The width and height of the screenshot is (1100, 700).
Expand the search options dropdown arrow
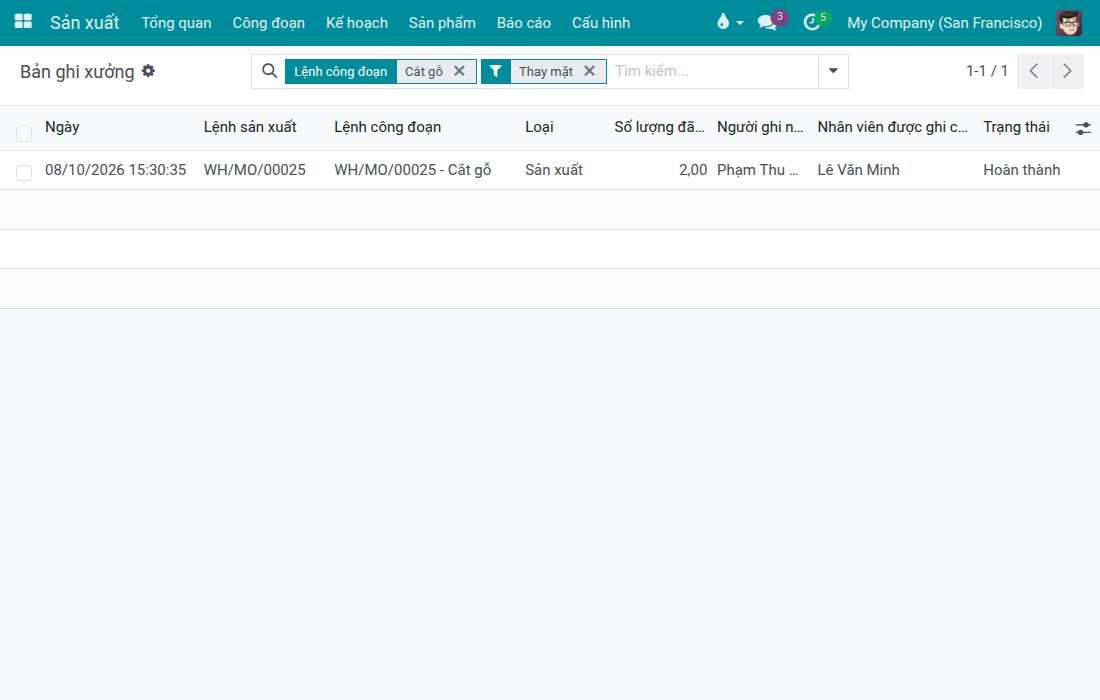point(833,71)
